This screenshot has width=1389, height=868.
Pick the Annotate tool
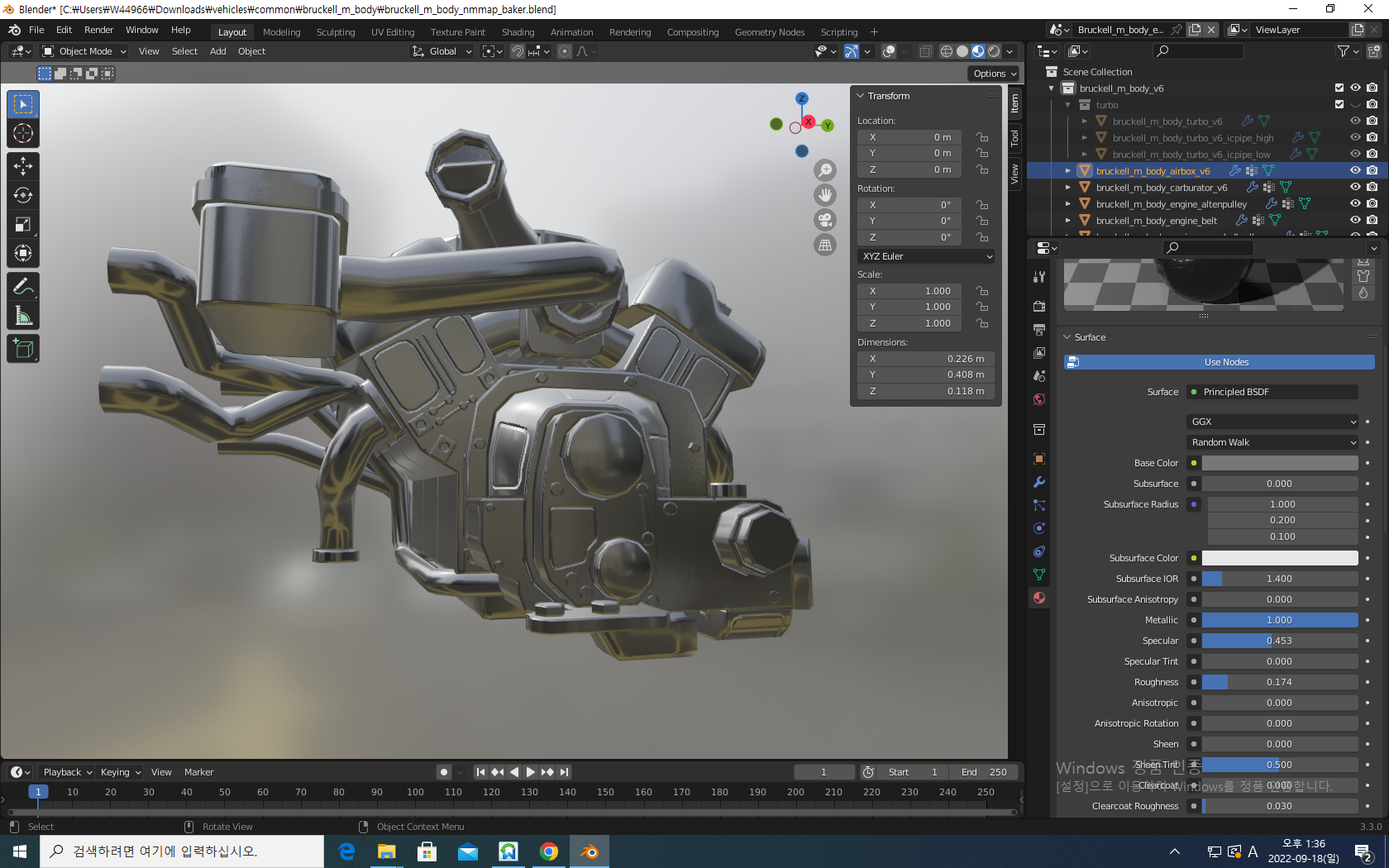[23, 287]
